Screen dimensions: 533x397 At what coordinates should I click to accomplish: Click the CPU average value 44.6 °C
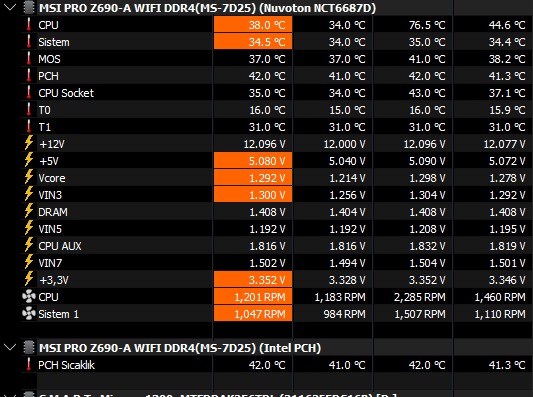507,25
